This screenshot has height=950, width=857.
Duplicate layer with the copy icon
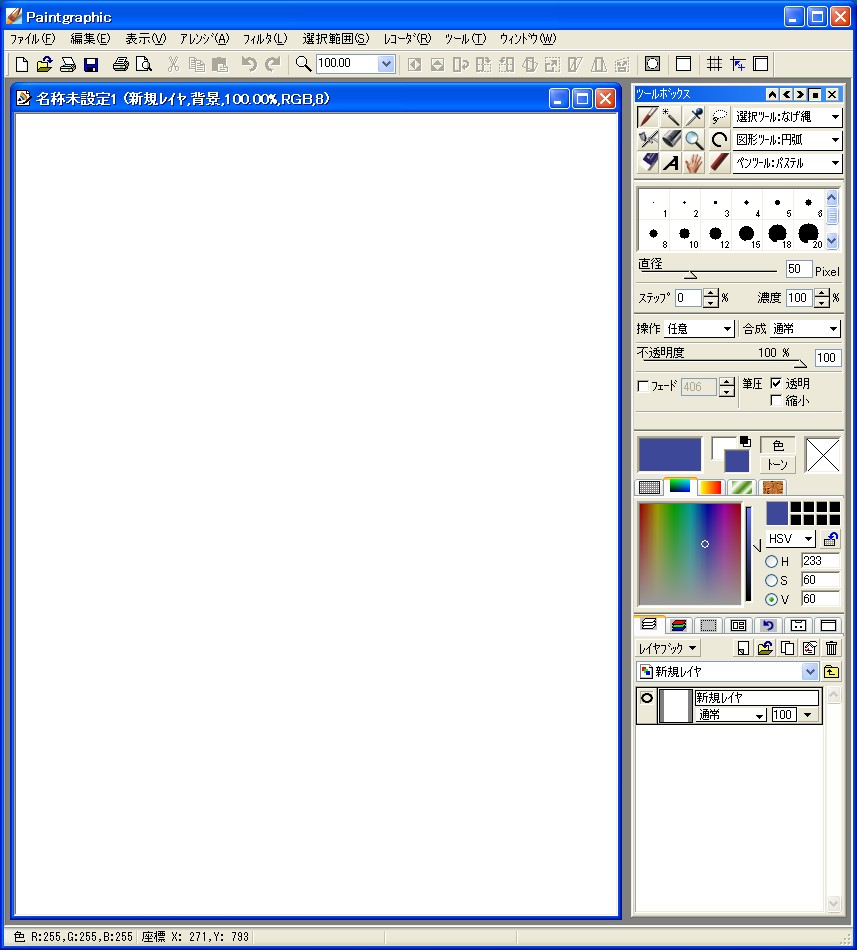pos(787,648)
